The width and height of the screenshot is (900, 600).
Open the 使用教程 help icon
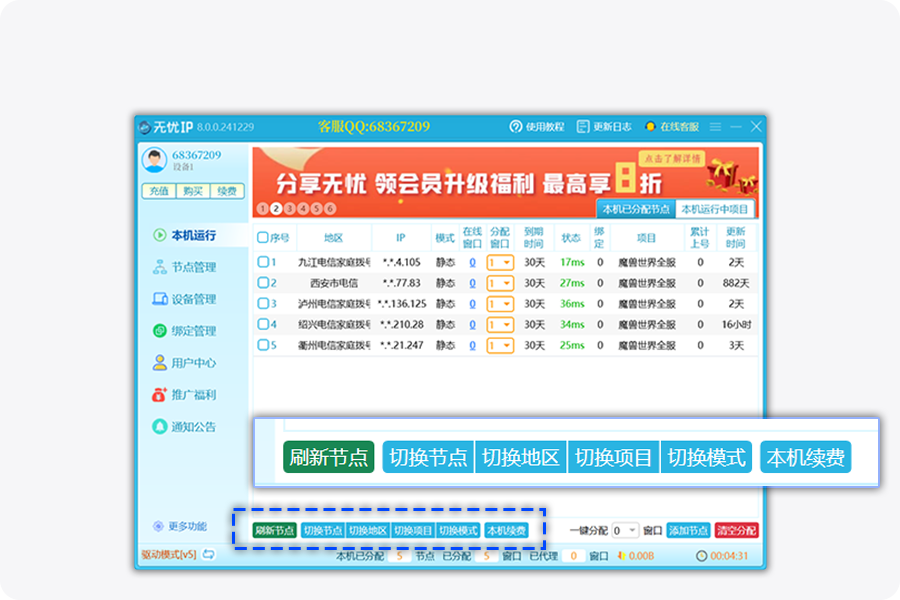coord(517,127)
